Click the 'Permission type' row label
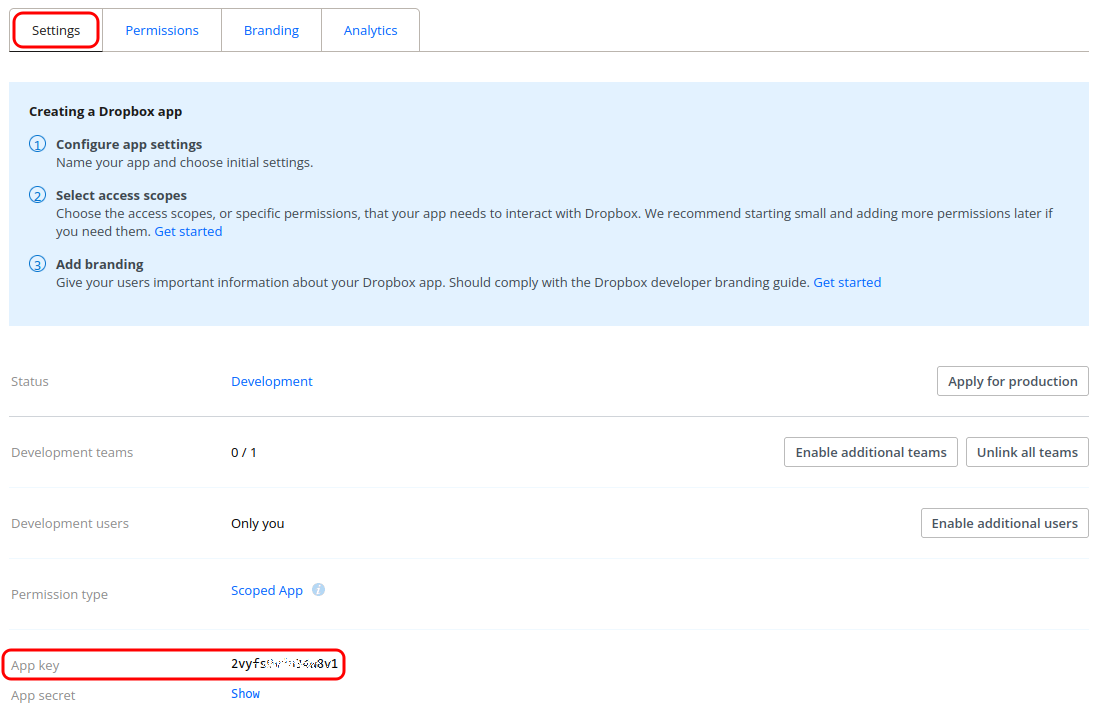The image size is (1099, 713). point(60,595)
